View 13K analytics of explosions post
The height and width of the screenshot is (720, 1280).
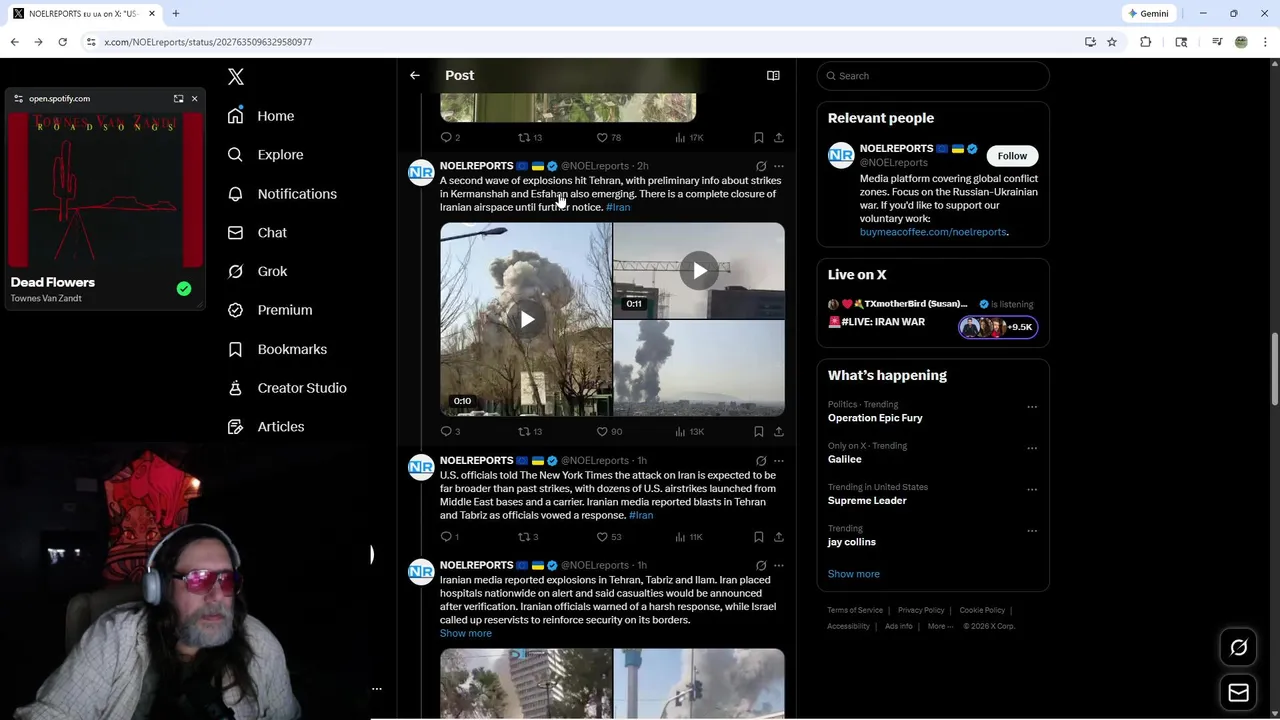point(690,432)
